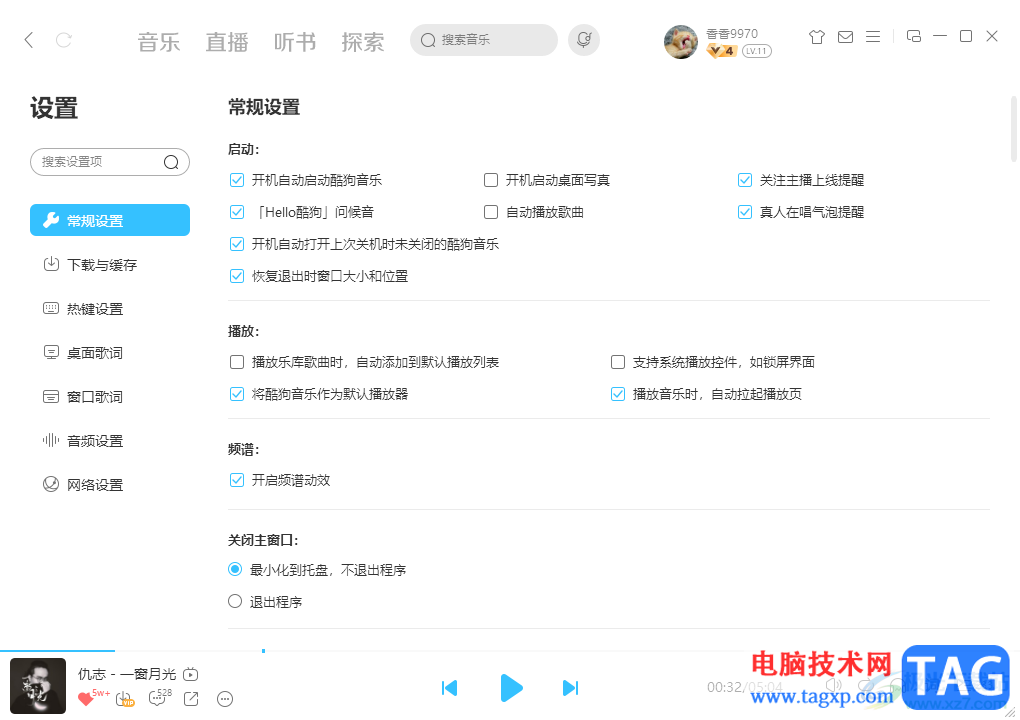Screen dimensions: 1020x720
Task: Toggle 关注主播上线提醒 checkbox
Action: coord(745,180)
